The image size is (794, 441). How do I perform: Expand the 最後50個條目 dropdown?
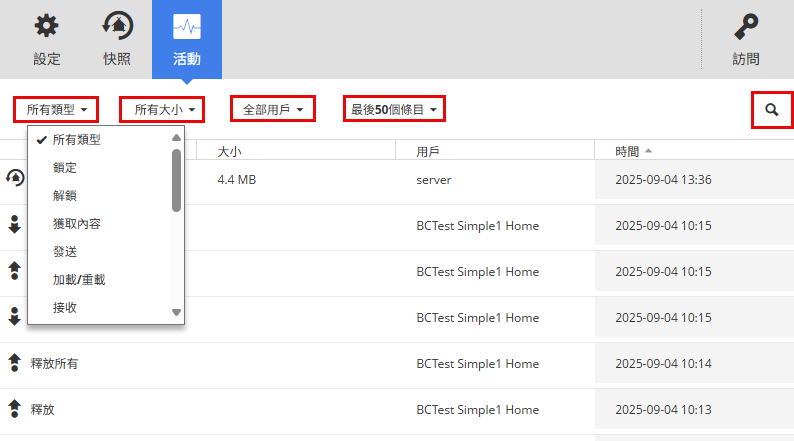click(394, 109)
